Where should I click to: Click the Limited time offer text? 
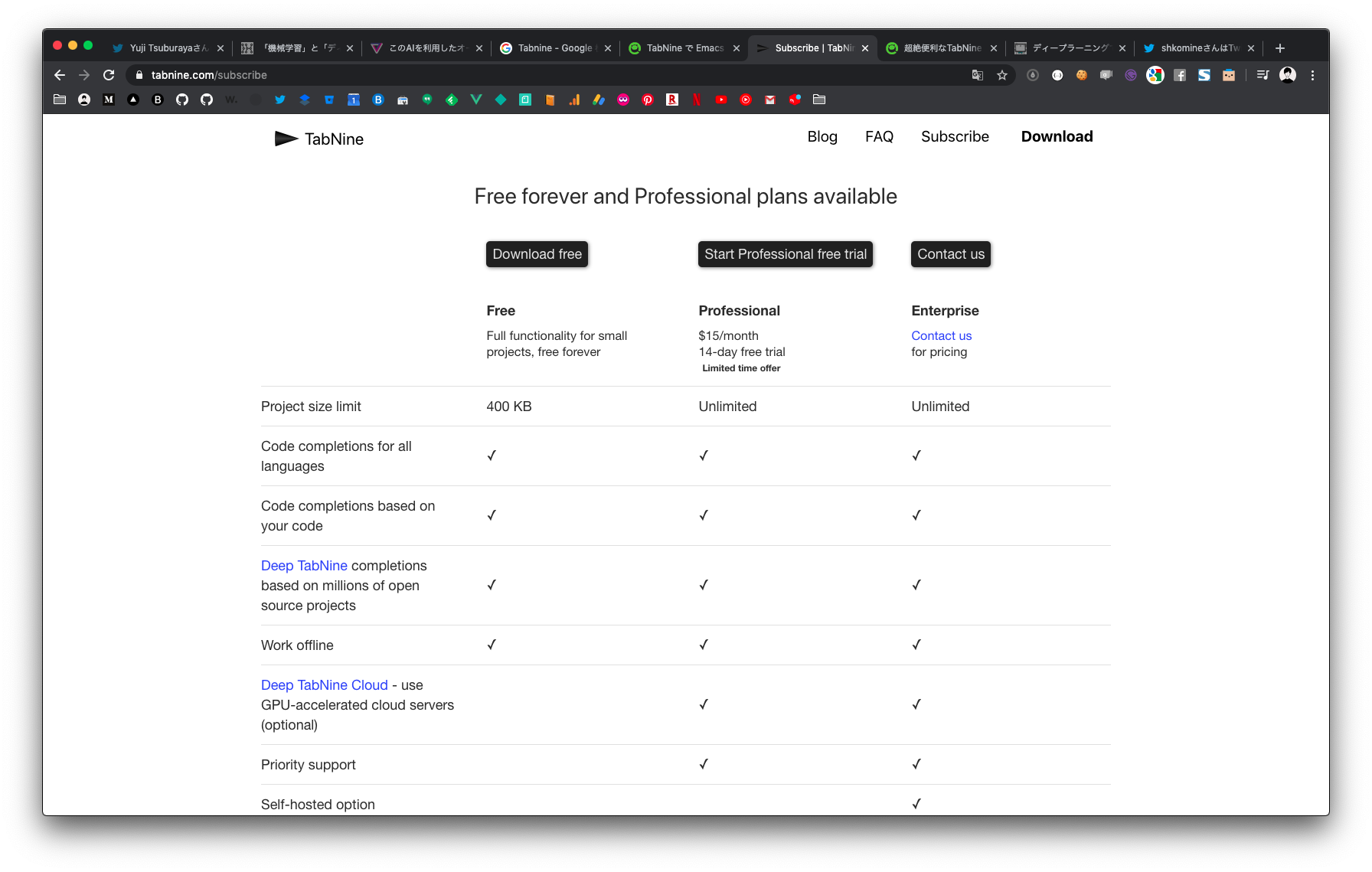pos(741,368)
